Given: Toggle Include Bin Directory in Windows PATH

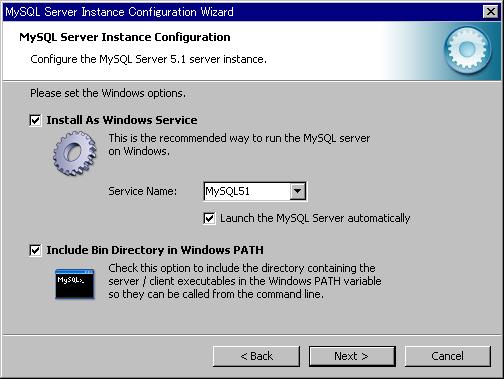Looking at the screenshot, I should (35, 250).
